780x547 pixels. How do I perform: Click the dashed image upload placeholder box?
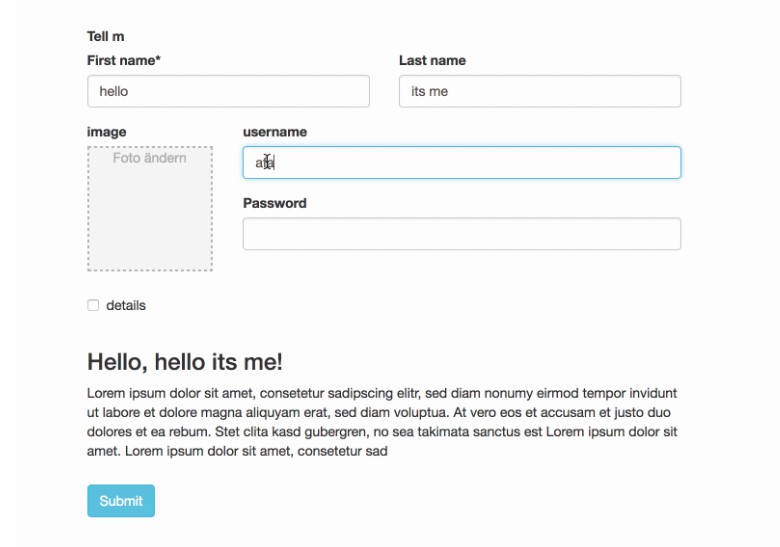(x=150, y=215)
